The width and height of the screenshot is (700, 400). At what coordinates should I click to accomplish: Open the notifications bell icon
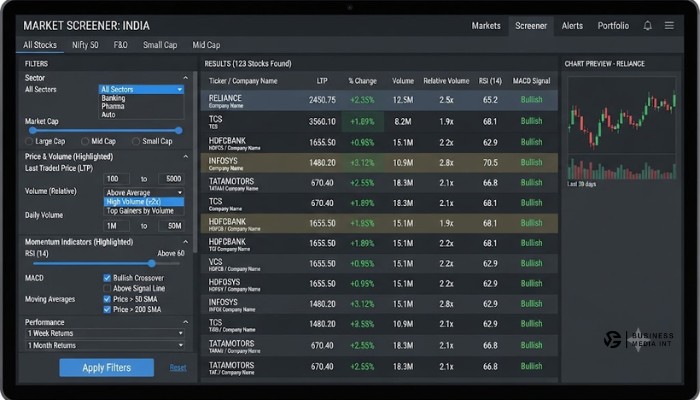click(x=647, y=26)
